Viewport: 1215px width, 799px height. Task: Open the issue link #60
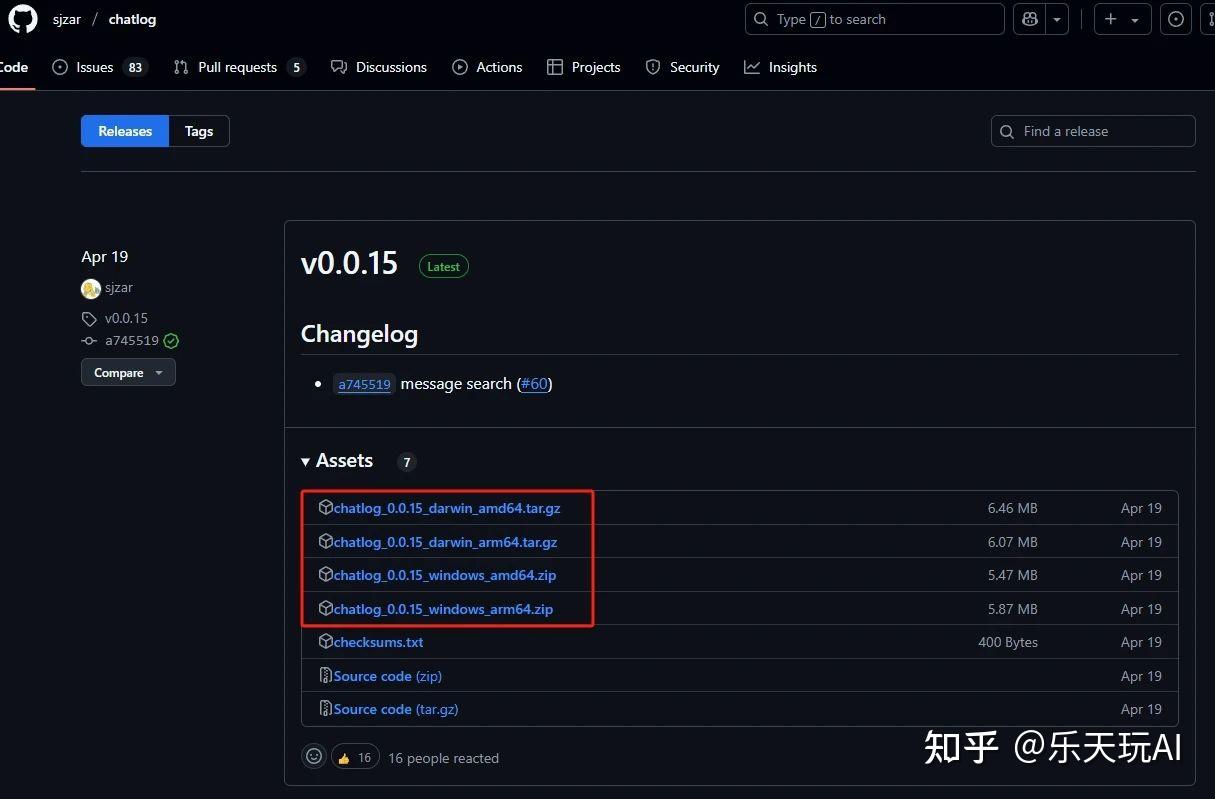(x=533, y=383)
